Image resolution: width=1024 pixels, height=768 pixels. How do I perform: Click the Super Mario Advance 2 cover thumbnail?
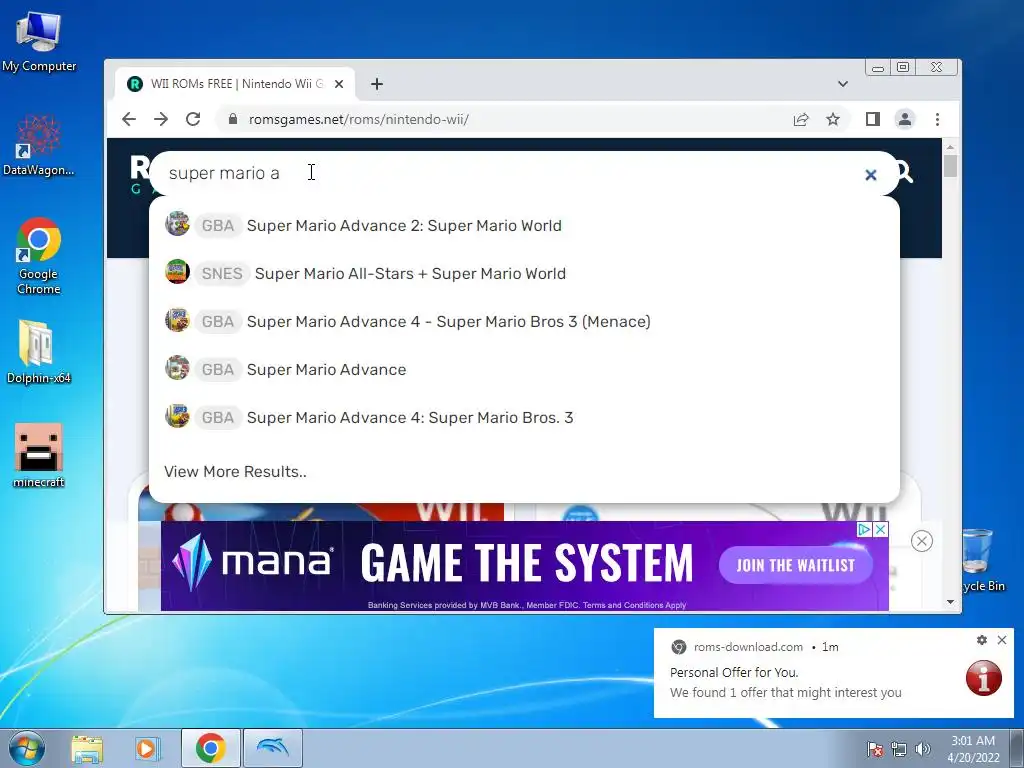pos(177,224)
